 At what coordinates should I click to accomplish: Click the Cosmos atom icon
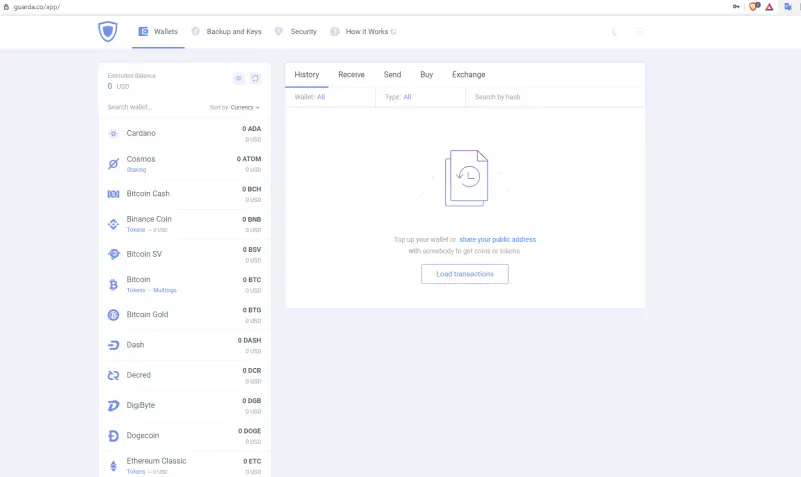coord(113,163)
